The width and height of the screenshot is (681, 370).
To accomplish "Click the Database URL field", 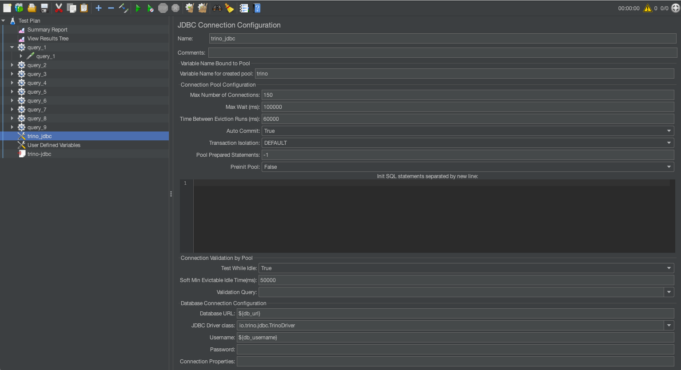I will pos(456,314).
